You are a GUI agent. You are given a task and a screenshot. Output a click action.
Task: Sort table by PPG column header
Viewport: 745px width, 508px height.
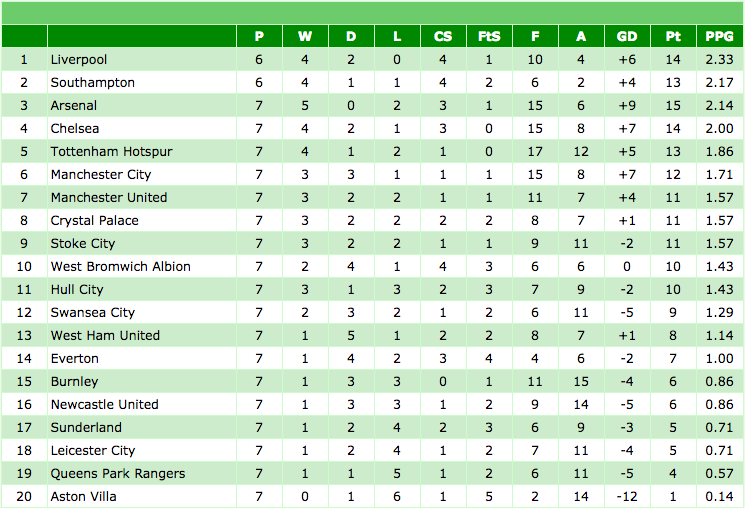718,36
